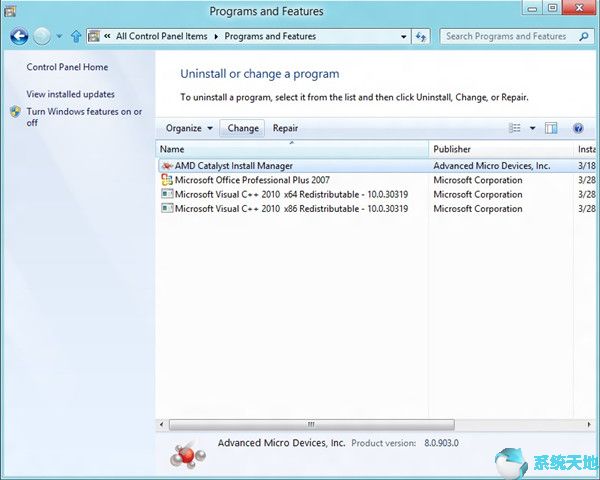Click the shield icon beside Windows features

pos(15,112)
